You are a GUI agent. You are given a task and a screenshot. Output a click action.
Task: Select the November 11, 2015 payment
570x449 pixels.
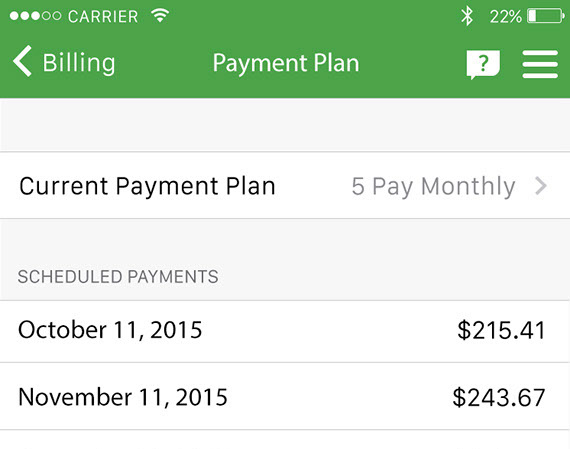pos(285,396)
